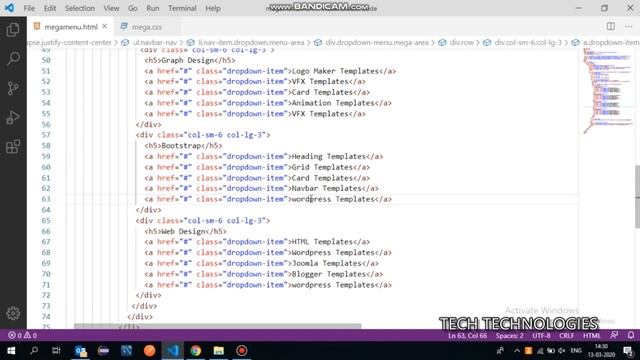Screen dimensions: 640x360
Task: Click UTF-8 encoding in status bar
Action: (541, 336)
